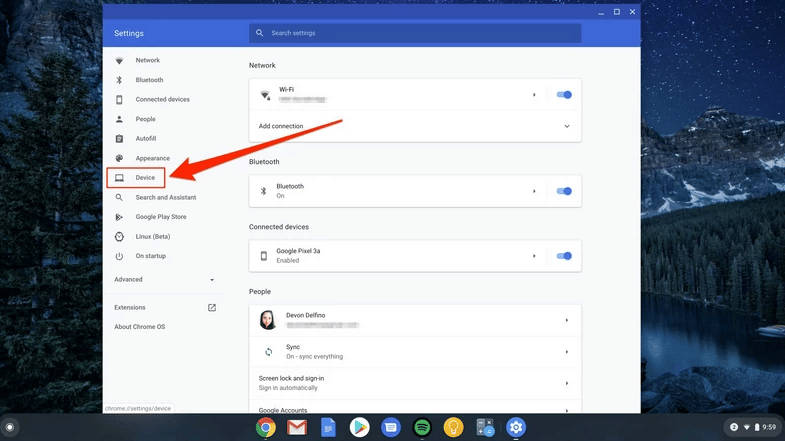Select Autofill in the sidebar menu

(x=146, y=139)
